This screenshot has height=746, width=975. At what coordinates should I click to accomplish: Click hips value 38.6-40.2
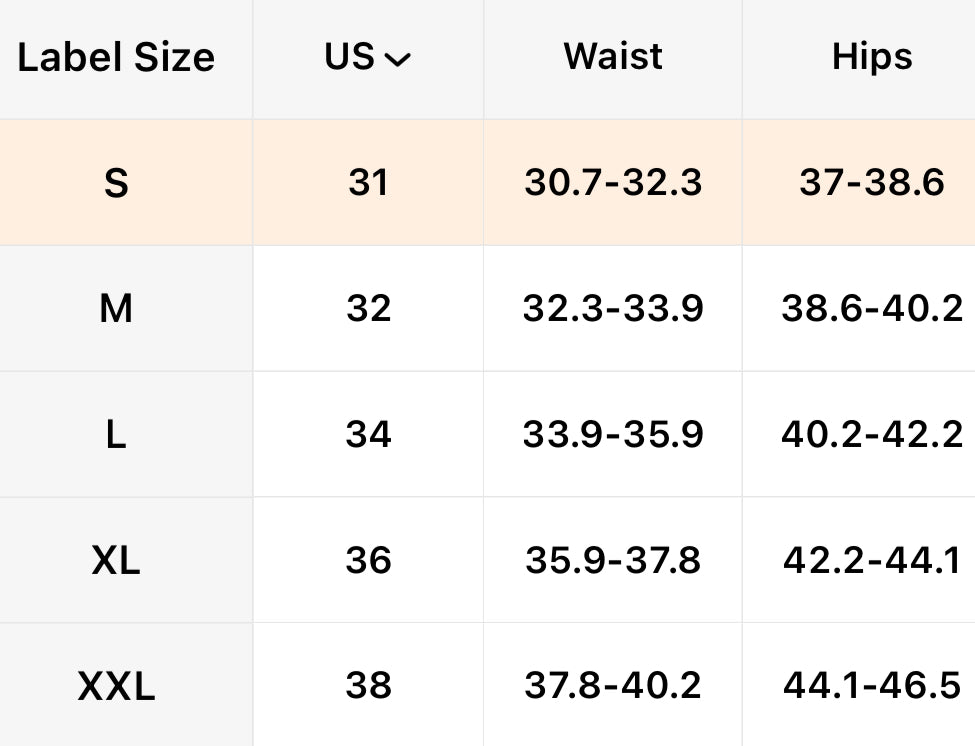[872, 310]
